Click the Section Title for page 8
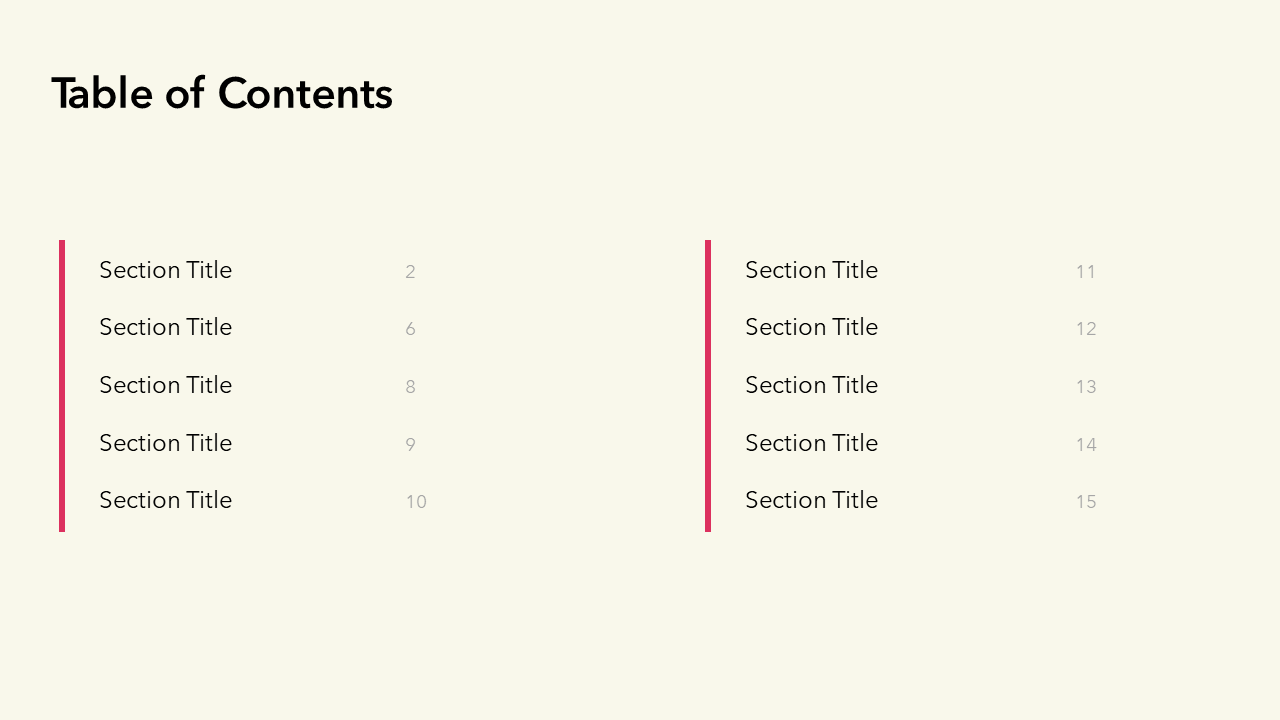 click(x=165, y=385)
